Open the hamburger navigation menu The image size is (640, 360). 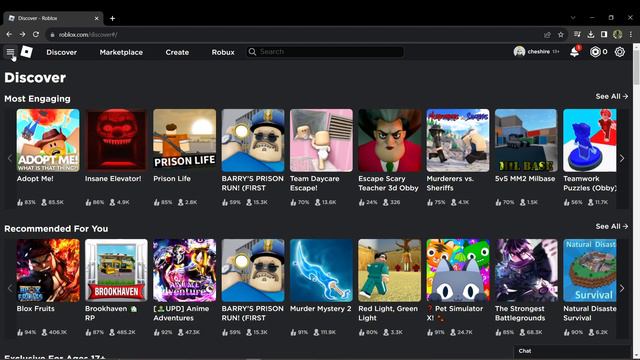pos(10,52)
